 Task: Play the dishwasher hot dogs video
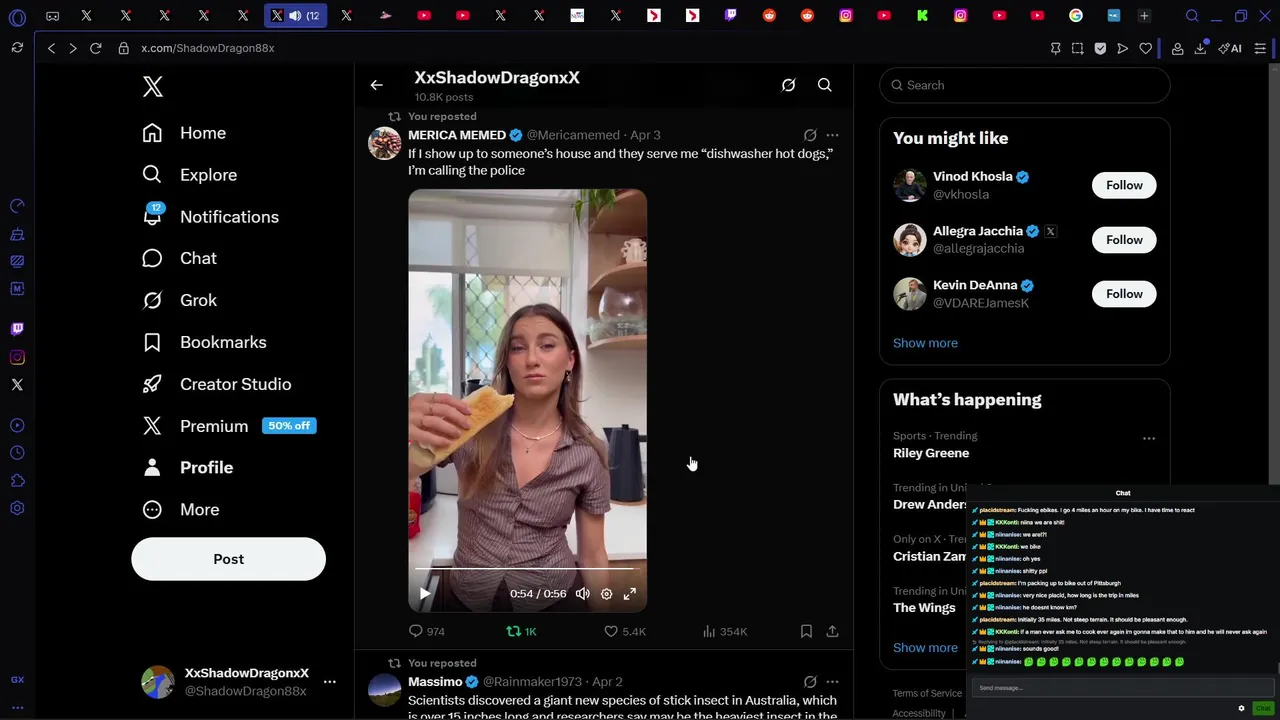coord(425,593)
